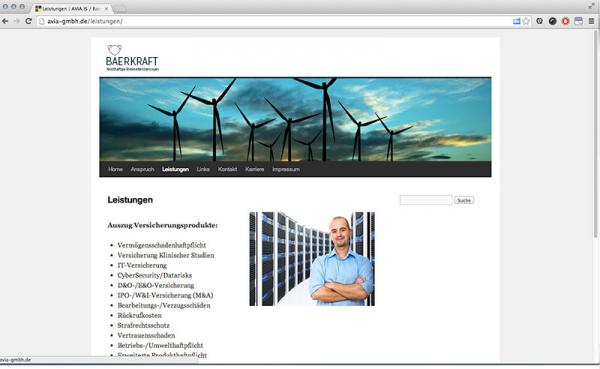Click the Suche button
The height and width of the screenshot is (369, 600).
coord(464,200)
